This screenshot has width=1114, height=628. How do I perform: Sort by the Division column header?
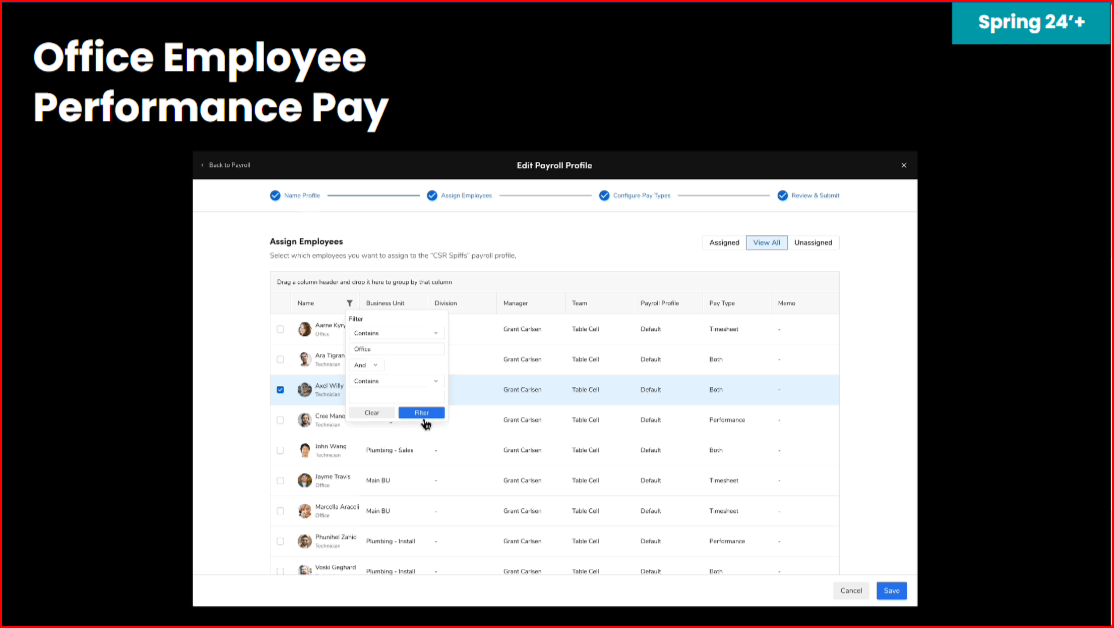[445, 303]
